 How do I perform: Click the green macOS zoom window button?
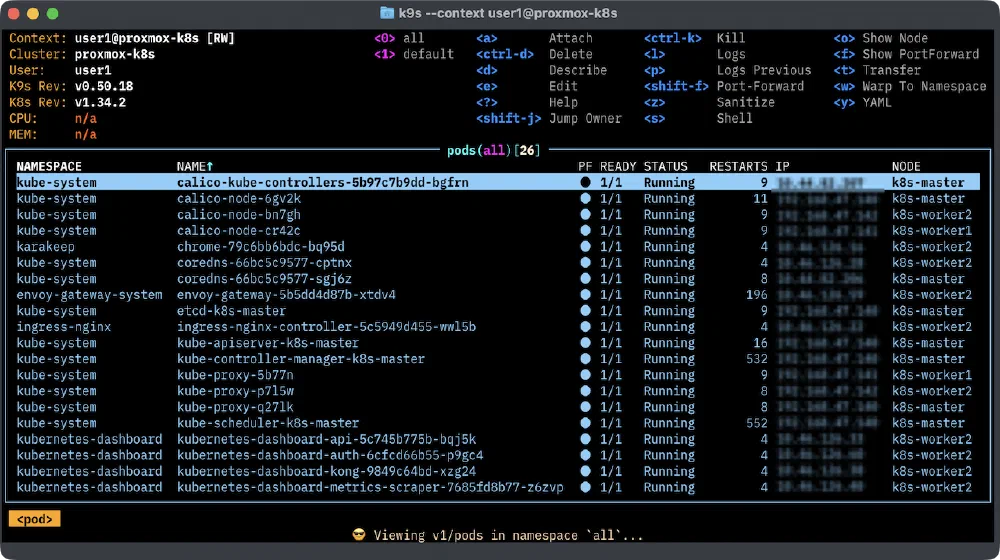51,14
